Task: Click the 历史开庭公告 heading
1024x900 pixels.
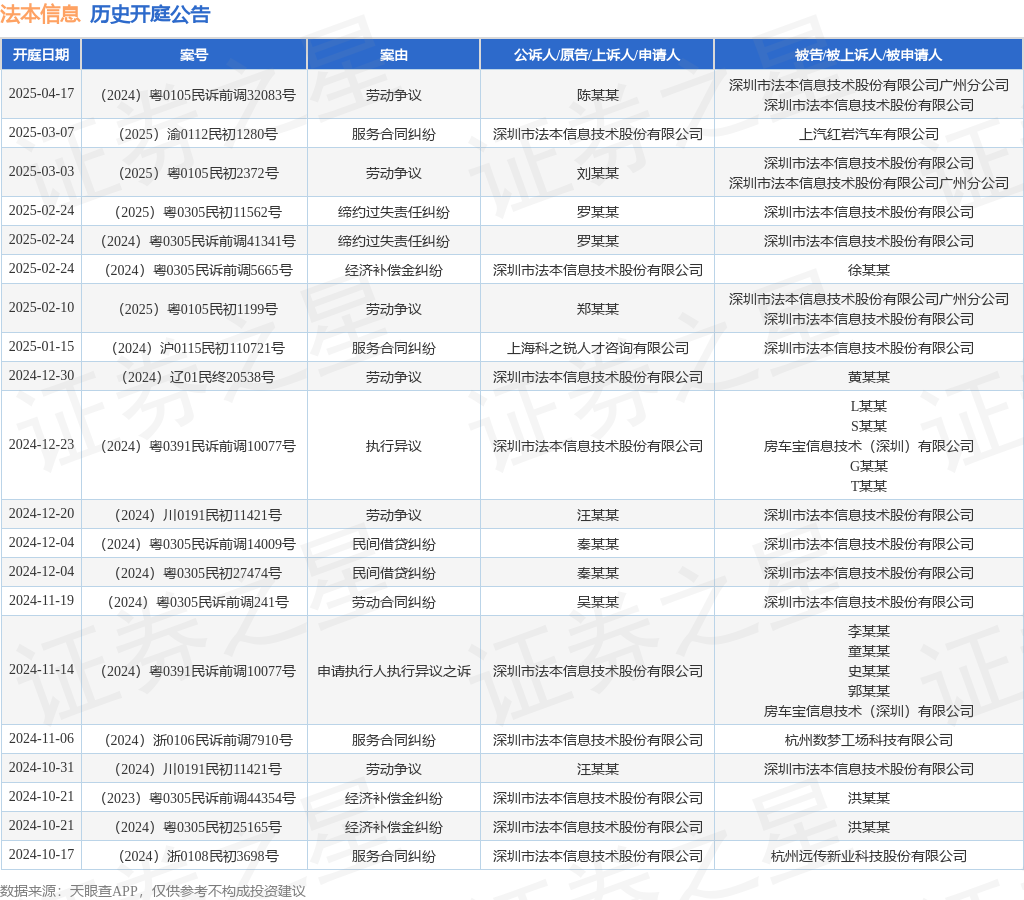Action: tap(150, 14)
